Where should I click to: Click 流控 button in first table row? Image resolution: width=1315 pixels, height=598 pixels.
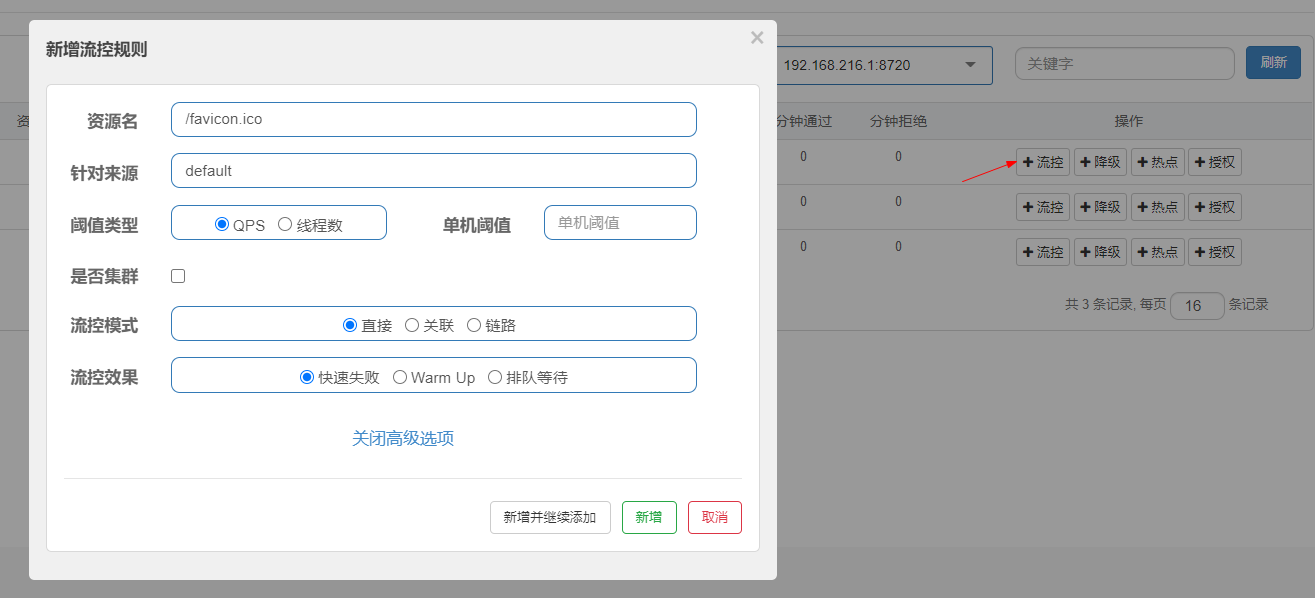1043,162
